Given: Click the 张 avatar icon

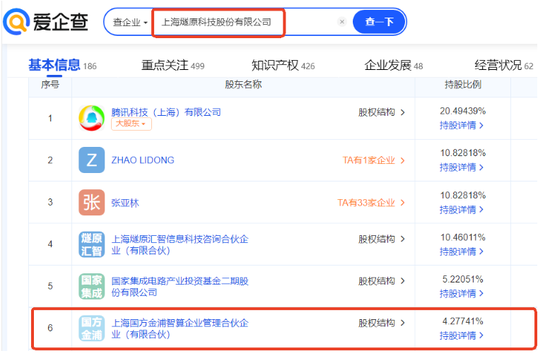Looking at the screenshot, I should coord(92,202).
